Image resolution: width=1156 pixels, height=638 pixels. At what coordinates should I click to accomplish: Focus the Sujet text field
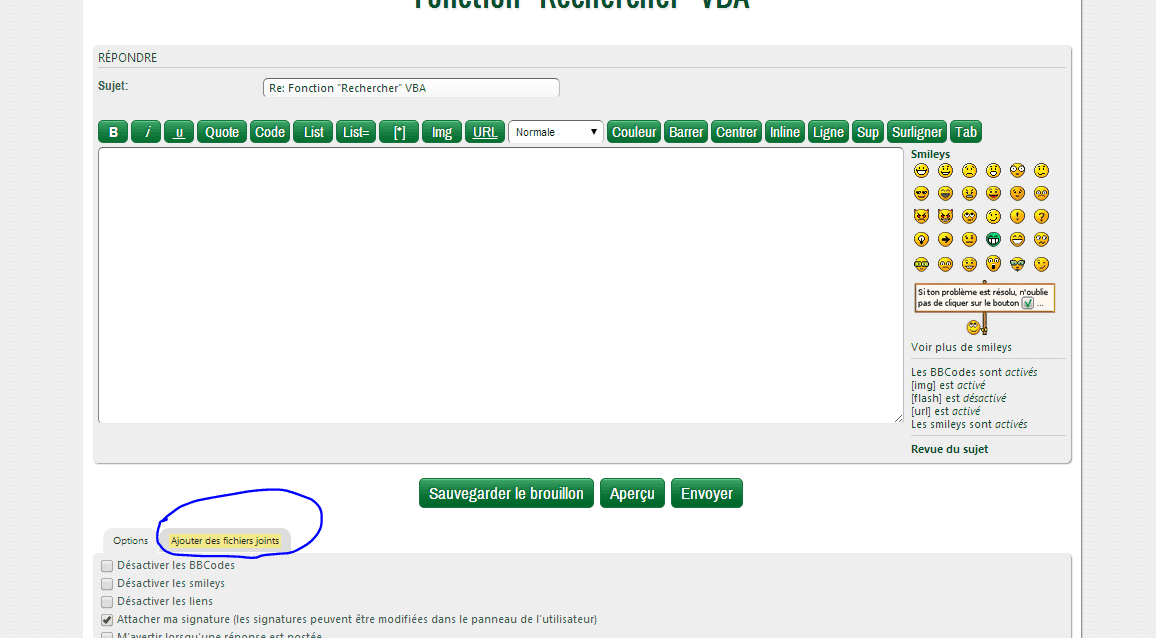[411, 88]
